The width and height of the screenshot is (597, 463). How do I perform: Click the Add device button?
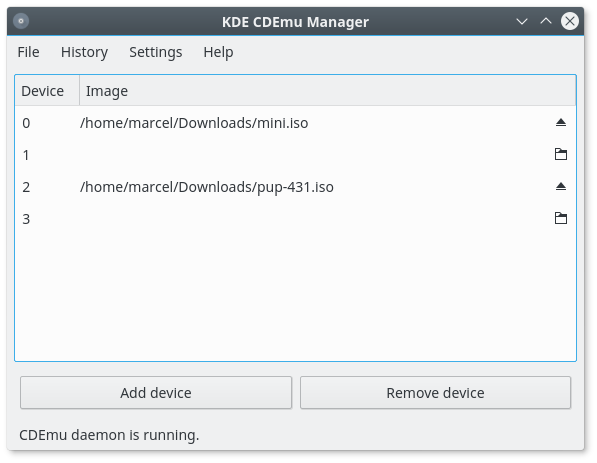tap(156, 393)
